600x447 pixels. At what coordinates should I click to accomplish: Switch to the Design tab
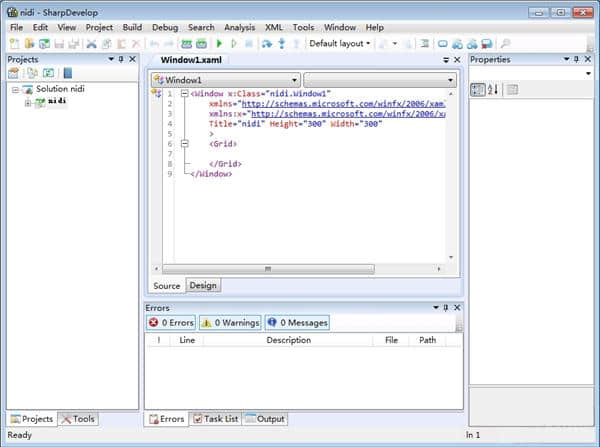[x=203, y=286]
